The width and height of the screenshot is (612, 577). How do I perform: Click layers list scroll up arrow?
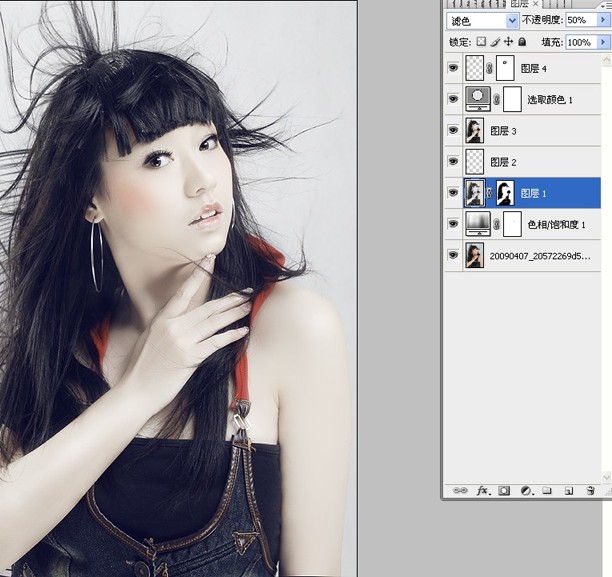pyautogui.click(x=606, y=60)
